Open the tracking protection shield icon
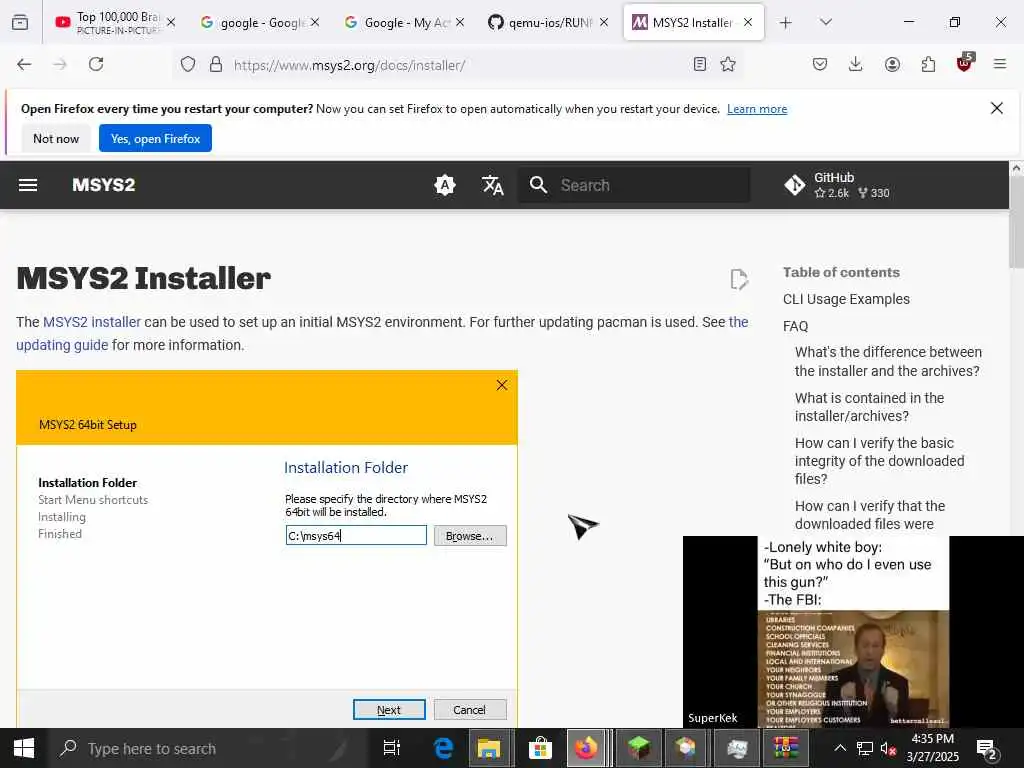 [188, 64]
